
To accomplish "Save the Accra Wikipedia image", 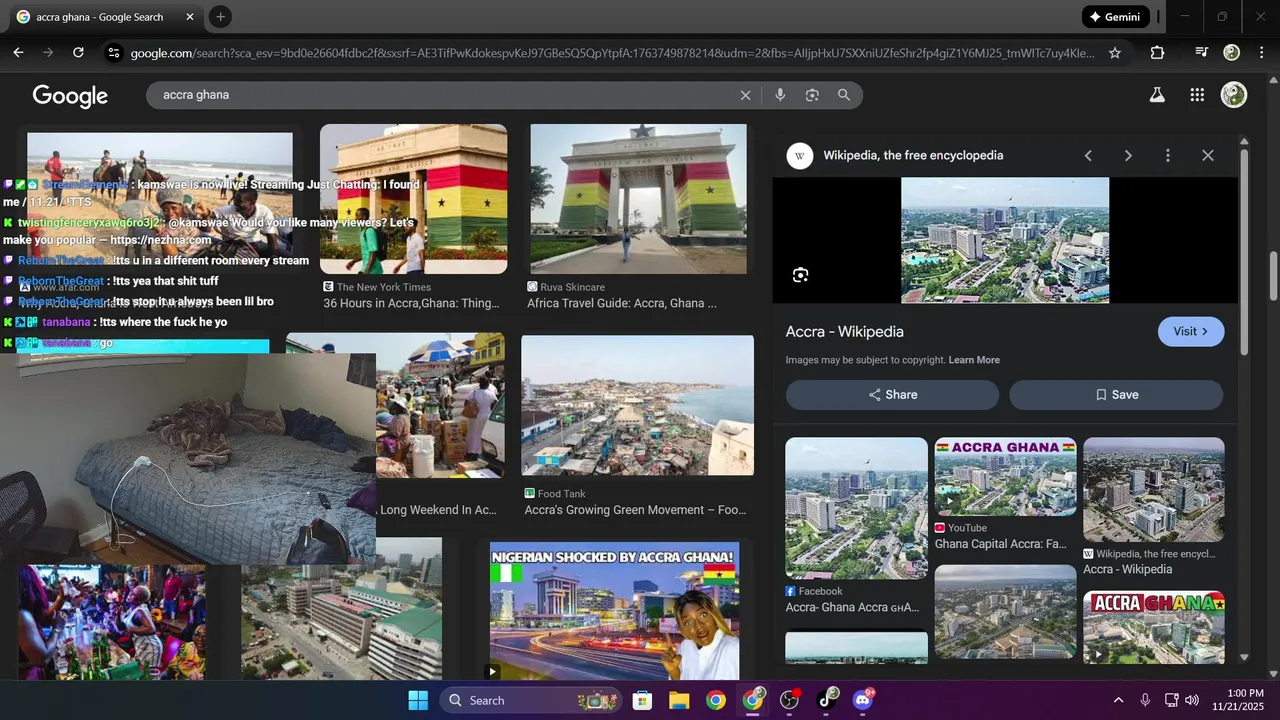I will point(1116,395).
